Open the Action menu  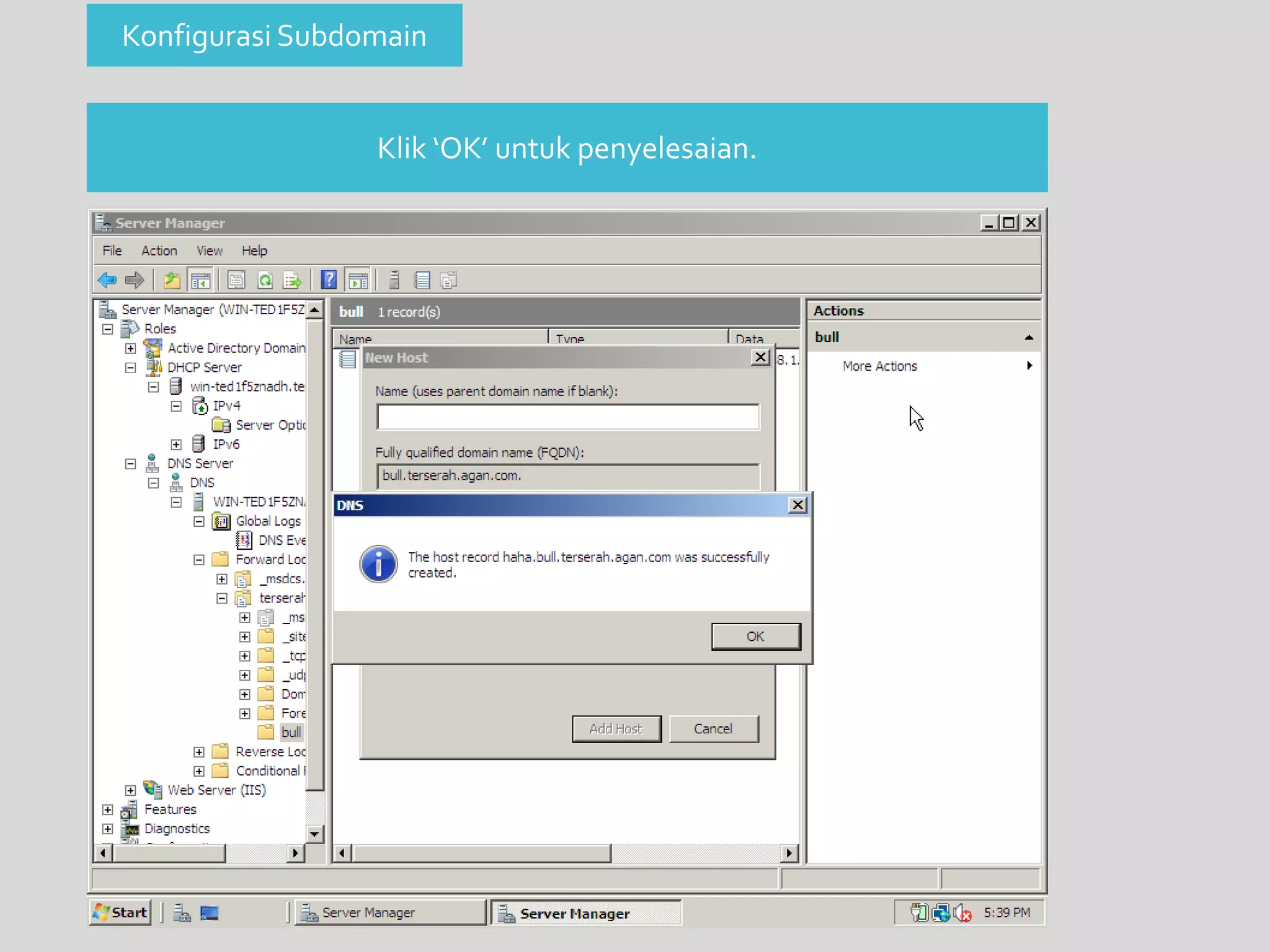point(159,250)
